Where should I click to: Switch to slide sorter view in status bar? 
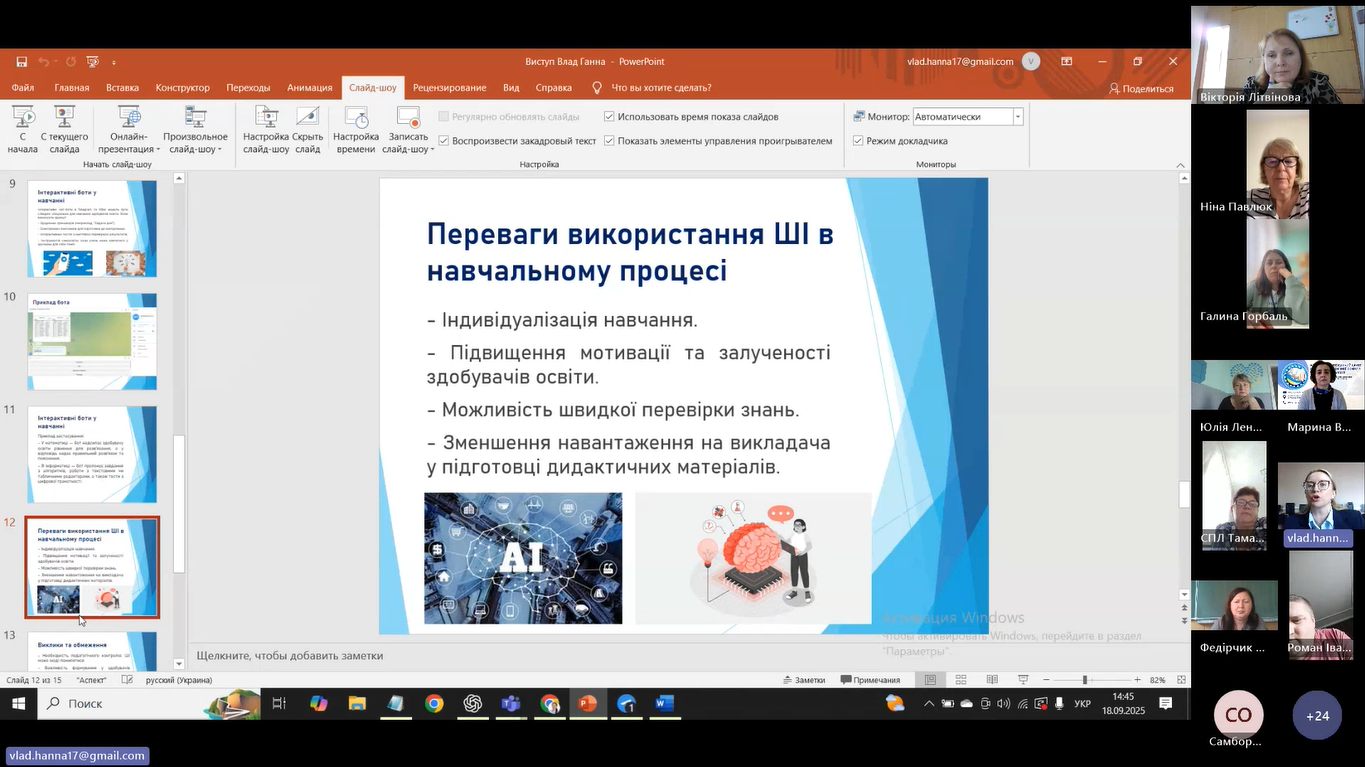(961, 680)
